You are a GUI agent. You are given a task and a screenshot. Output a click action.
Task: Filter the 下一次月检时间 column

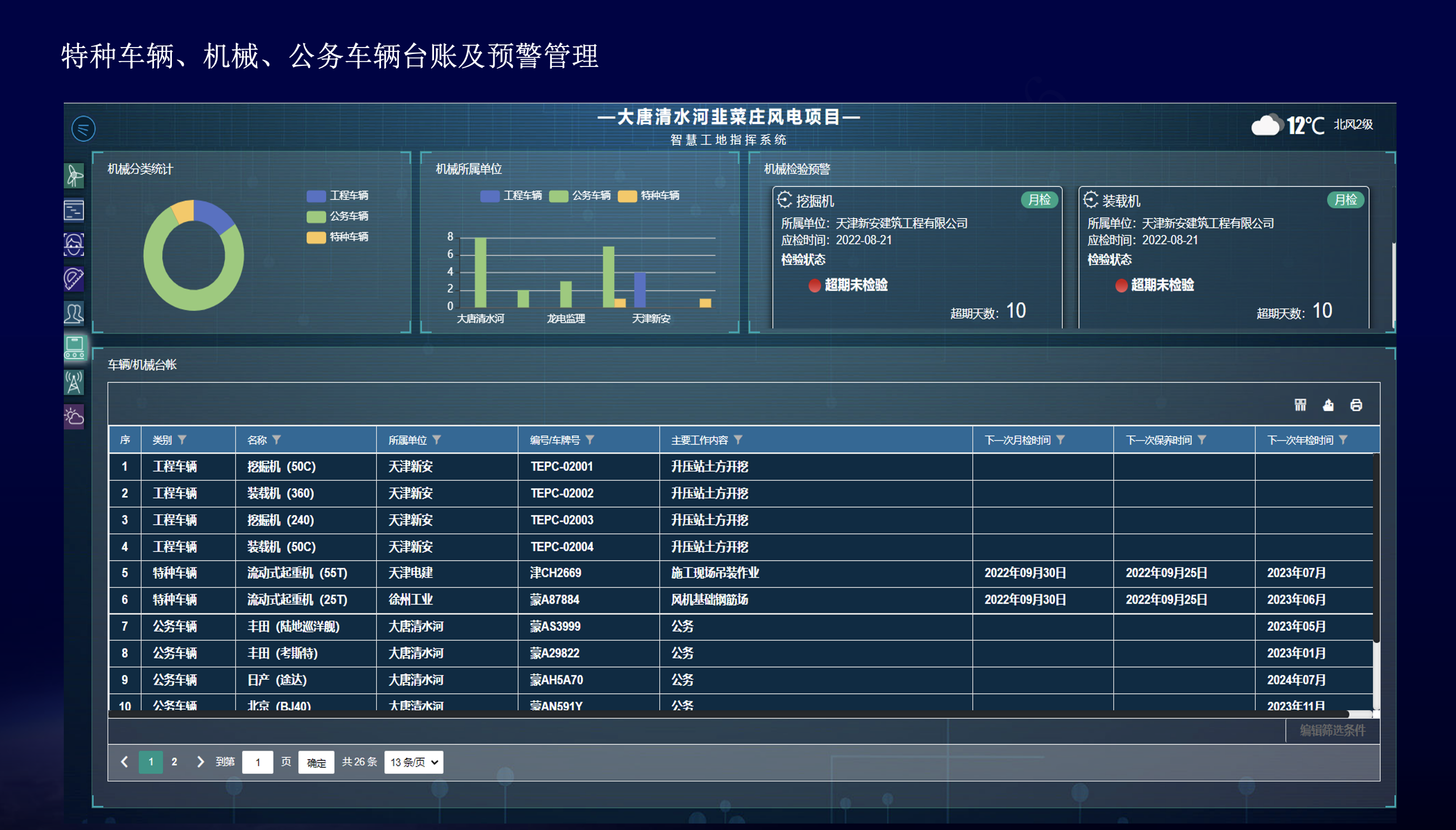1060,439
